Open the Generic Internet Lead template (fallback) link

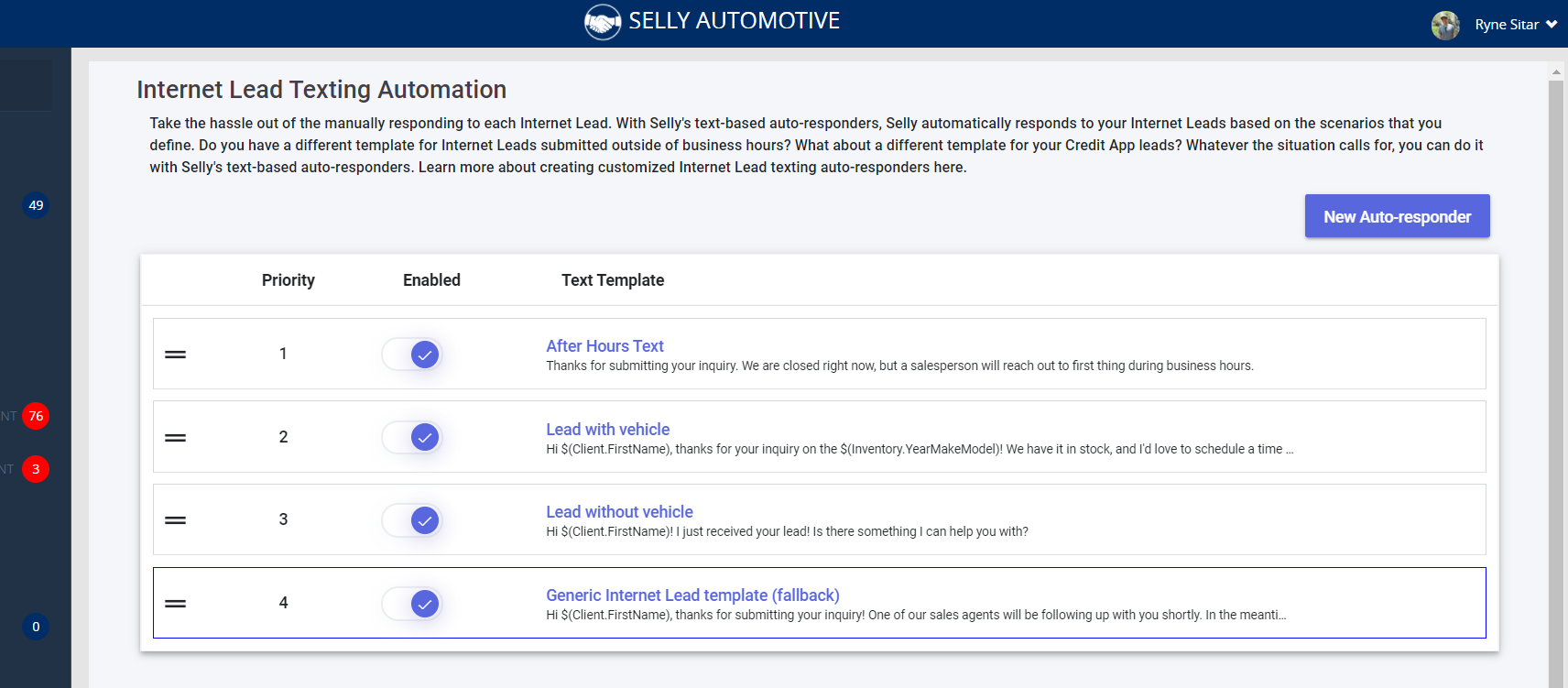click(692, 595)
